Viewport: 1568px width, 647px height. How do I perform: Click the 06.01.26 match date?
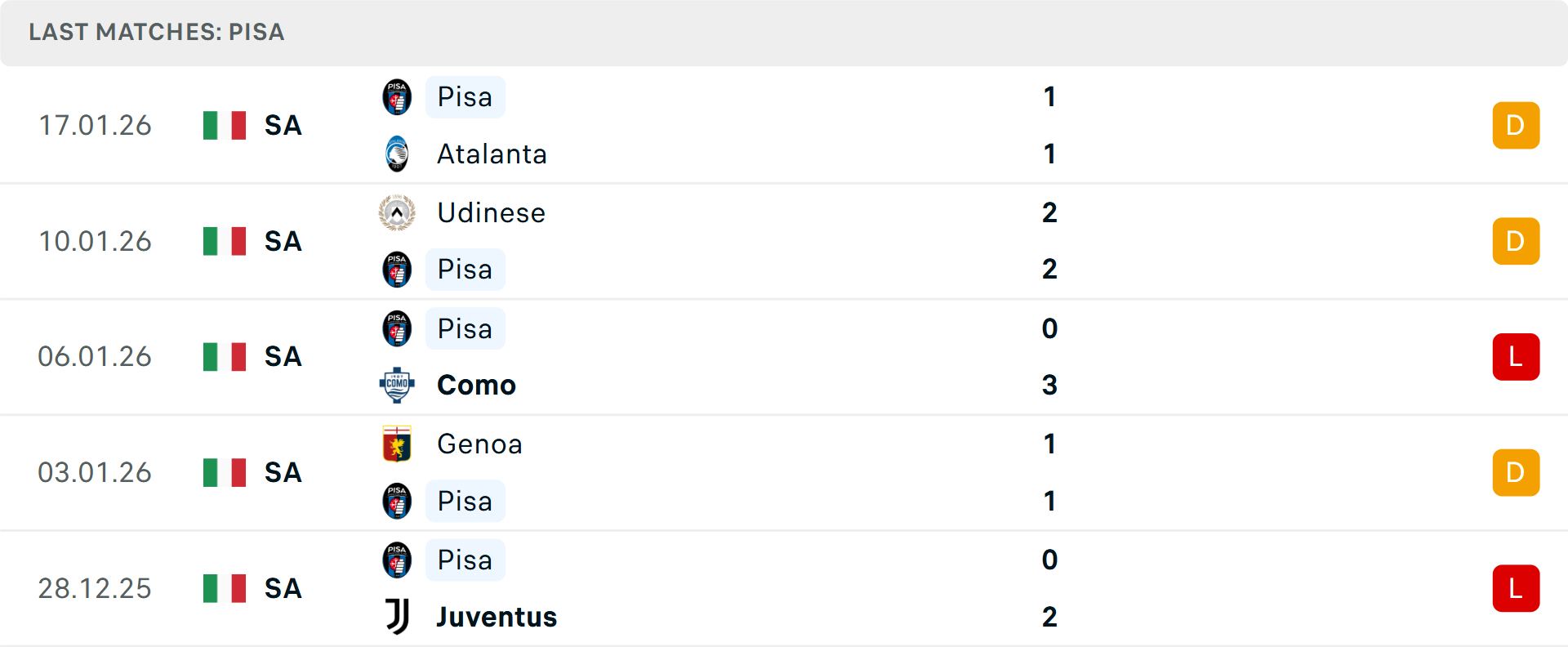click(x=95, y=357)
